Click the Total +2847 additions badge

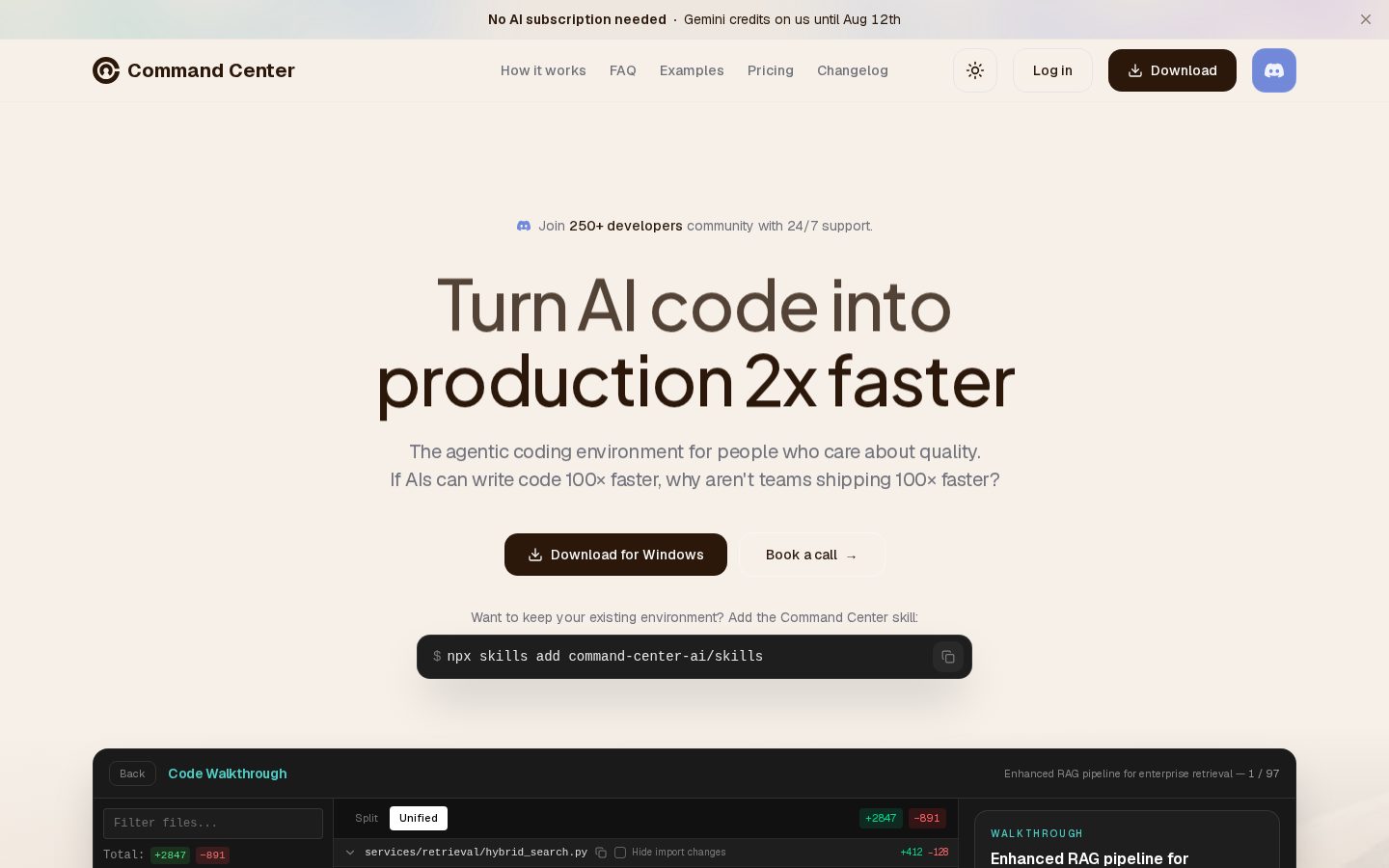[x=170, y=855]
